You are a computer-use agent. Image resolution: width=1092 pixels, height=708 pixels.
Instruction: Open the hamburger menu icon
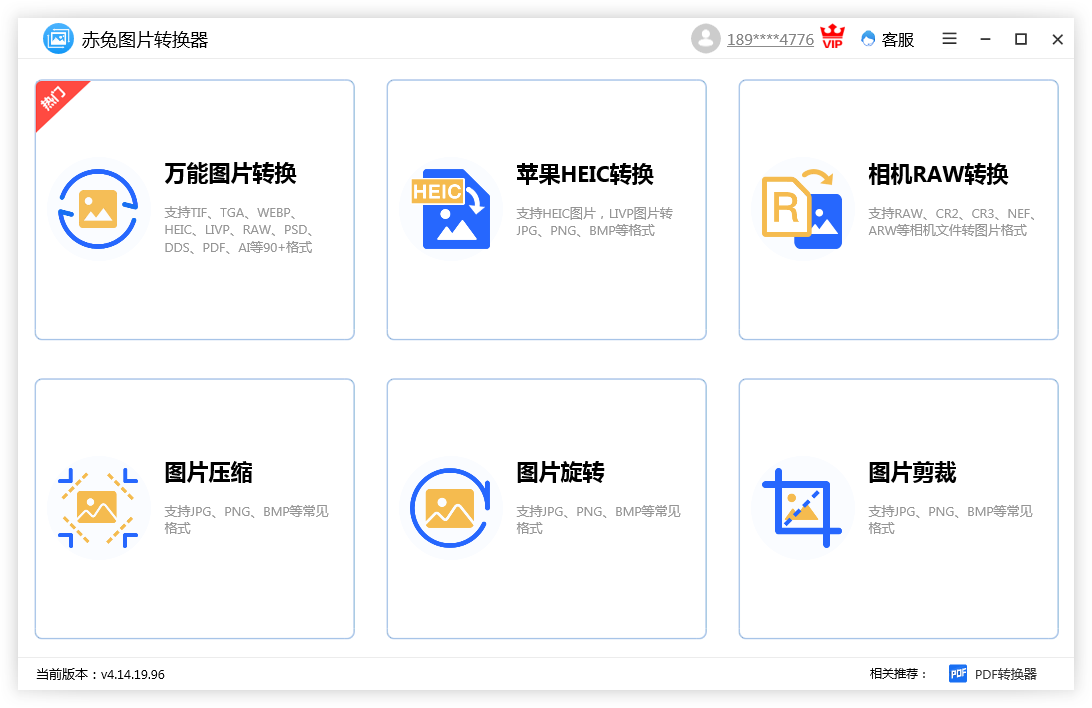949,39
